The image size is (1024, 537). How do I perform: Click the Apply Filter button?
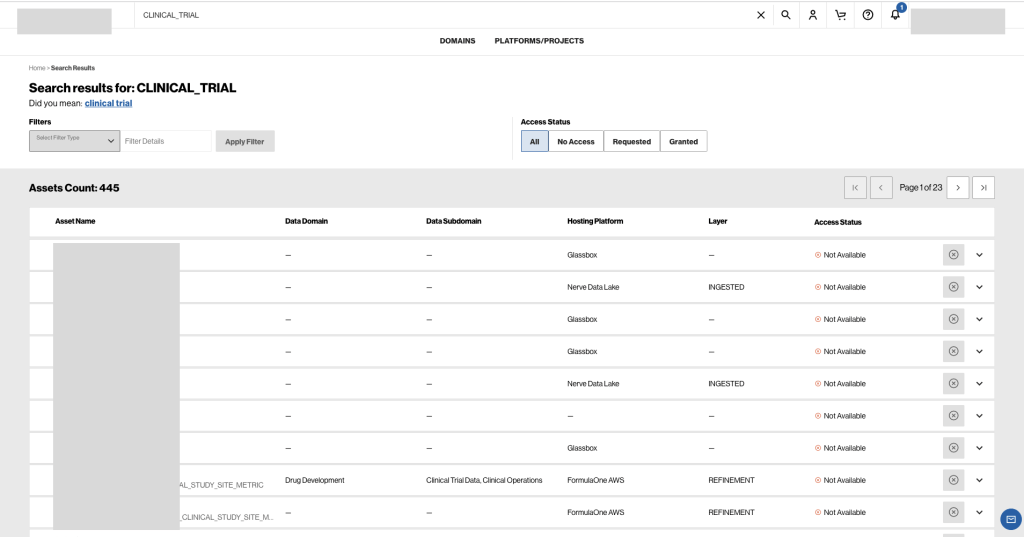[245, 142]
